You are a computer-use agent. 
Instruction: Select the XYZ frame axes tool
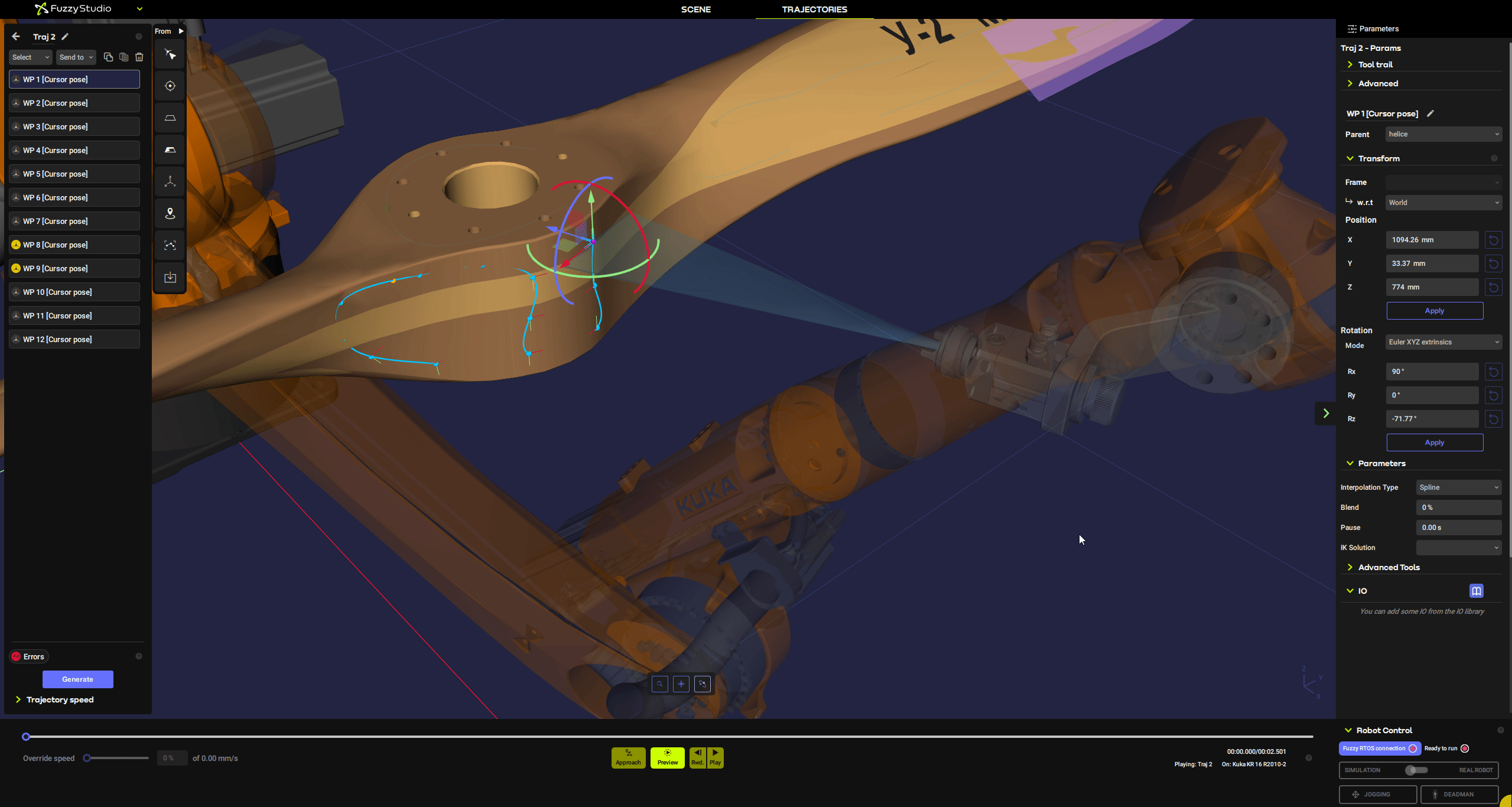click(x=170, y=182)
